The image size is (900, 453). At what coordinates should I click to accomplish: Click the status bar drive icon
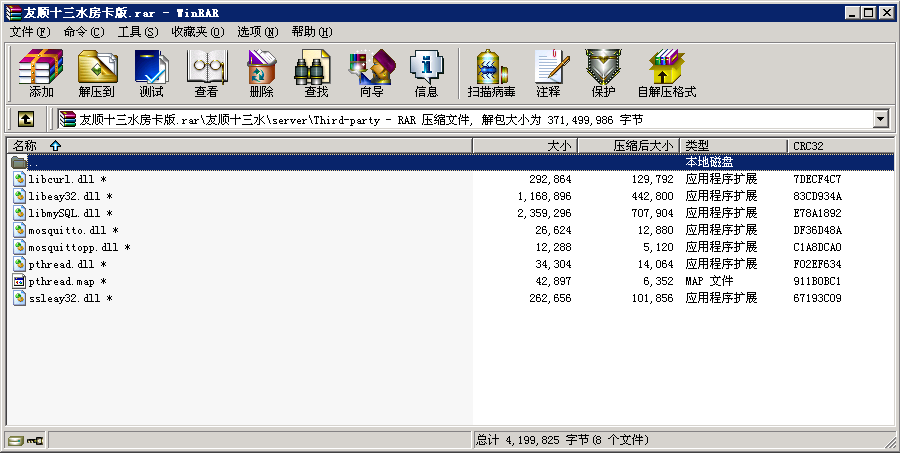click(16, 440)
